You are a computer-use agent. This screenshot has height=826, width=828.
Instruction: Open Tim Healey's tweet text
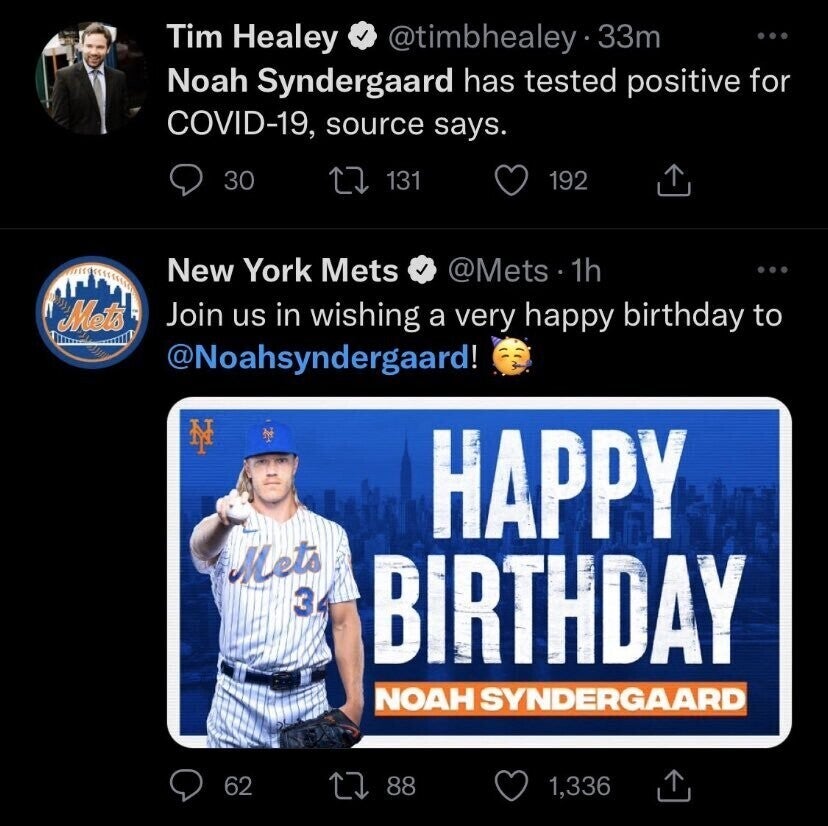478,102
